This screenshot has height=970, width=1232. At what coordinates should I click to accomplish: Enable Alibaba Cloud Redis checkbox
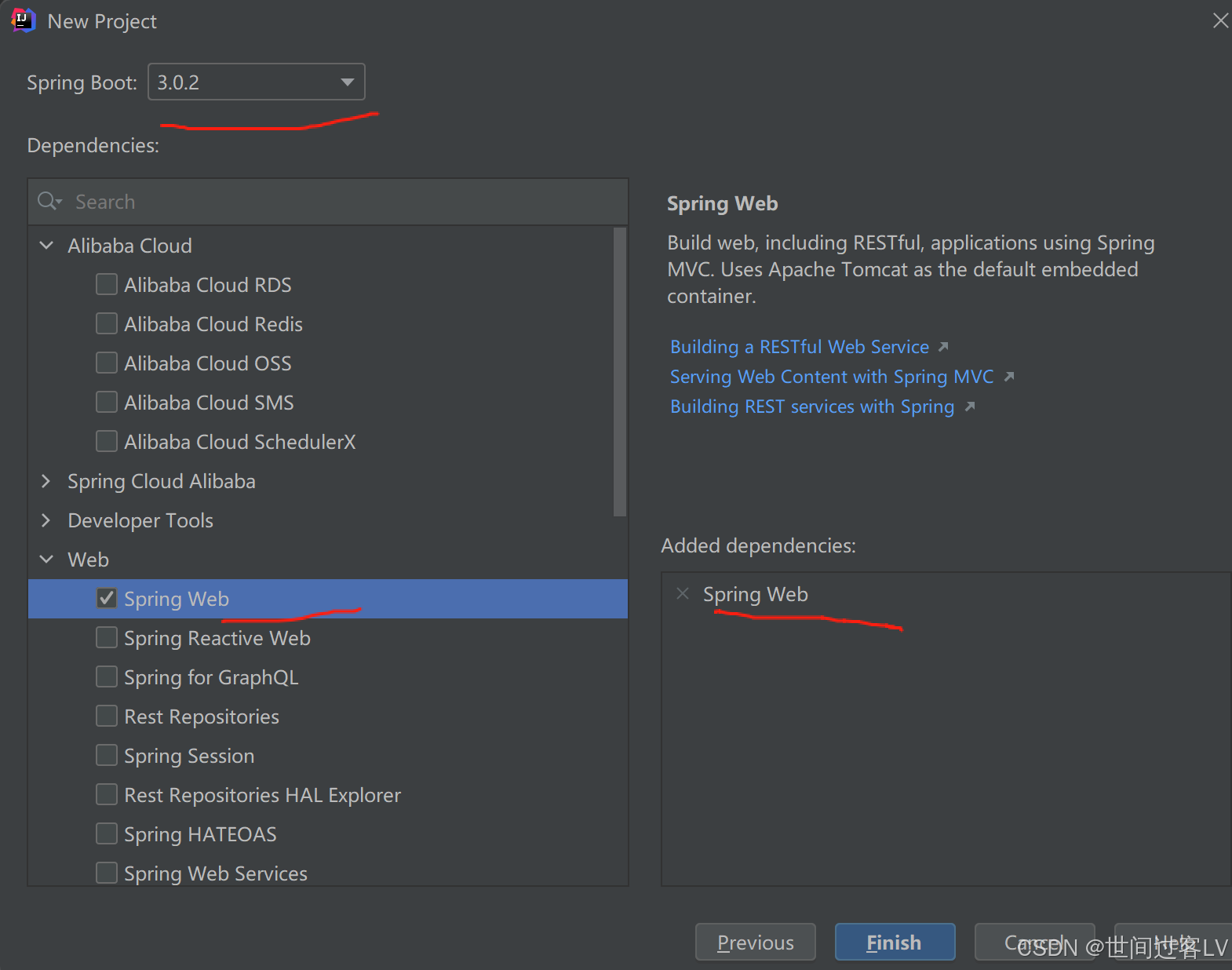pyautogui.click(x=107, y=323)
